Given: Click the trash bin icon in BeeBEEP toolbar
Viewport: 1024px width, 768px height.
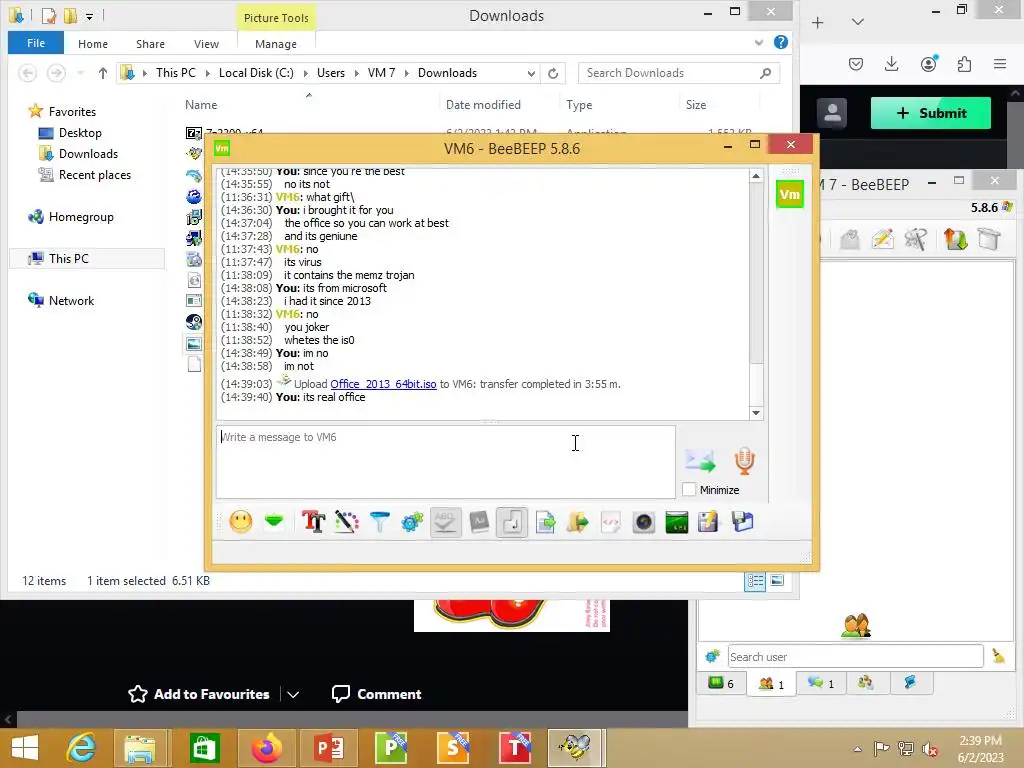Looking at the screenshot, I should (x=989, y=240).
